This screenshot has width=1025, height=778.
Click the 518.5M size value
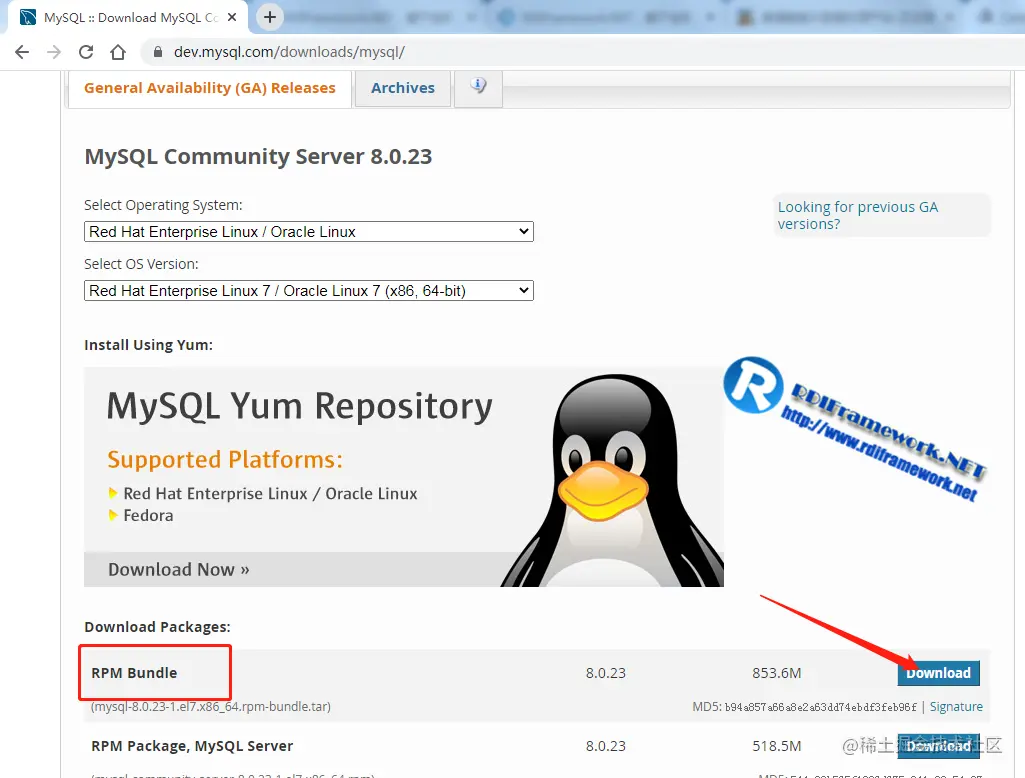(x=777, y=746)
